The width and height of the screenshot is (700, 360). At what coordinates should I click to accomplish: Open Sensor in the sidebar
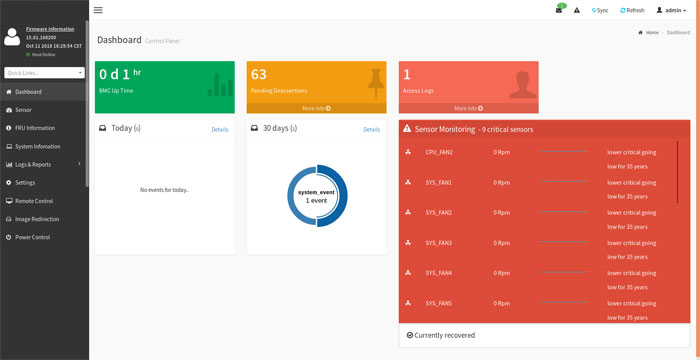[44, 110]
